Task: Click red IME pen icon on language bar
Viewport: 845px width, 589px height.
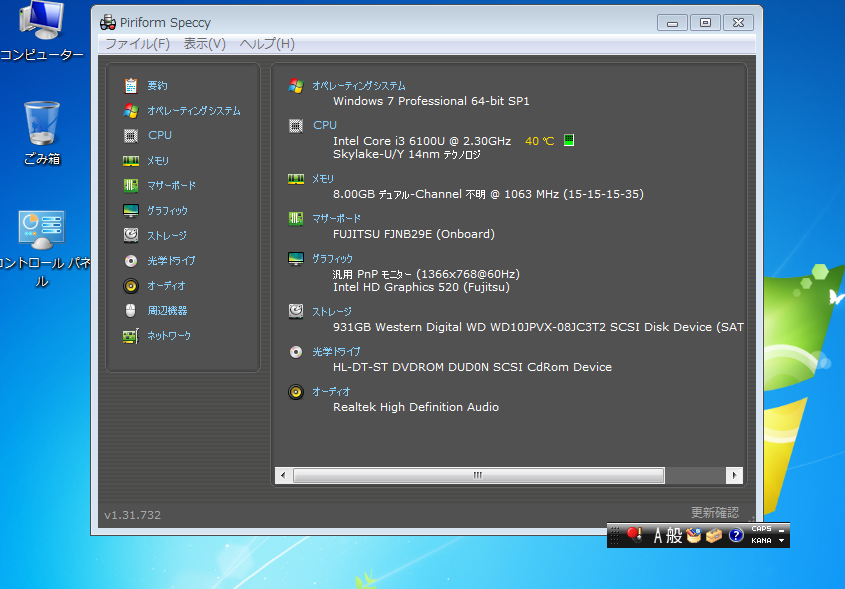Action: (x=635, y=535)
